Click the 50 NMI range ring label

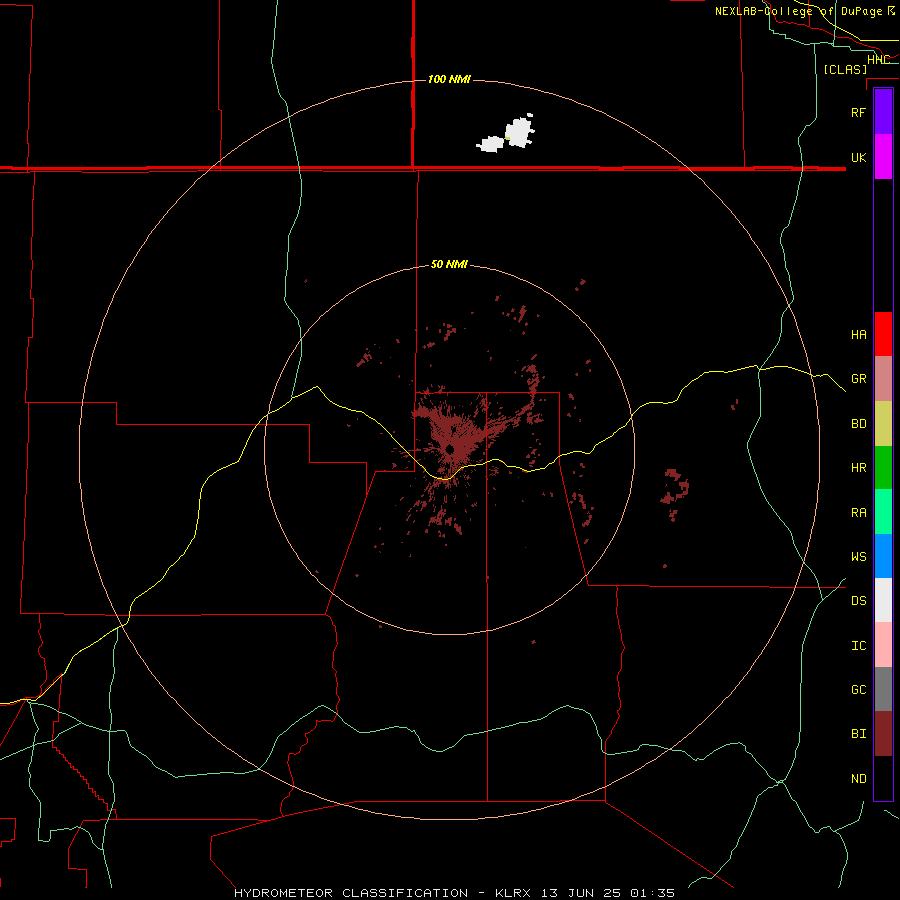pyautogui.click(x=449, y=265)
